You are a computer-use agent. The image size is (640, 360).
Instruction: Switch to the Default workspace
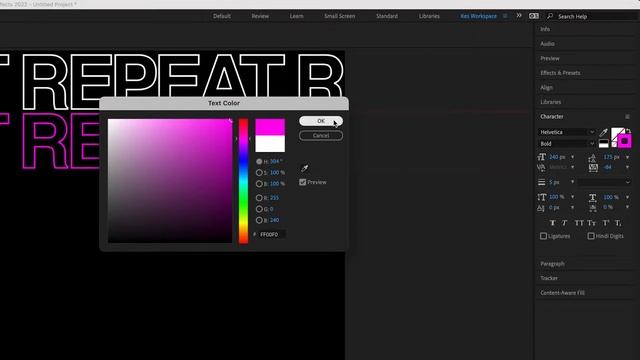(222, 16)
